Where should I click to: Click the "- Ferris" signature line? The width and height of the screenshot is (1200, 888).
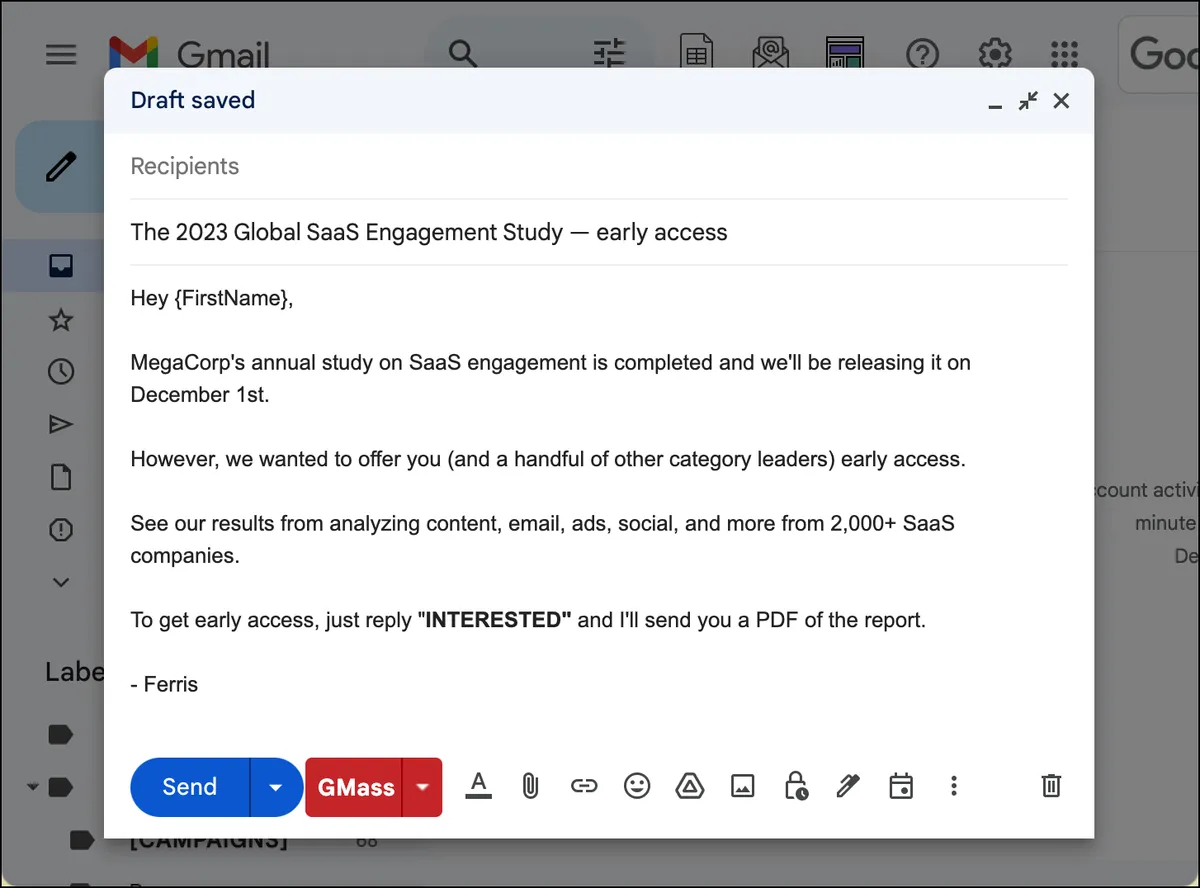pyautogui.click(x=165, y=685)
